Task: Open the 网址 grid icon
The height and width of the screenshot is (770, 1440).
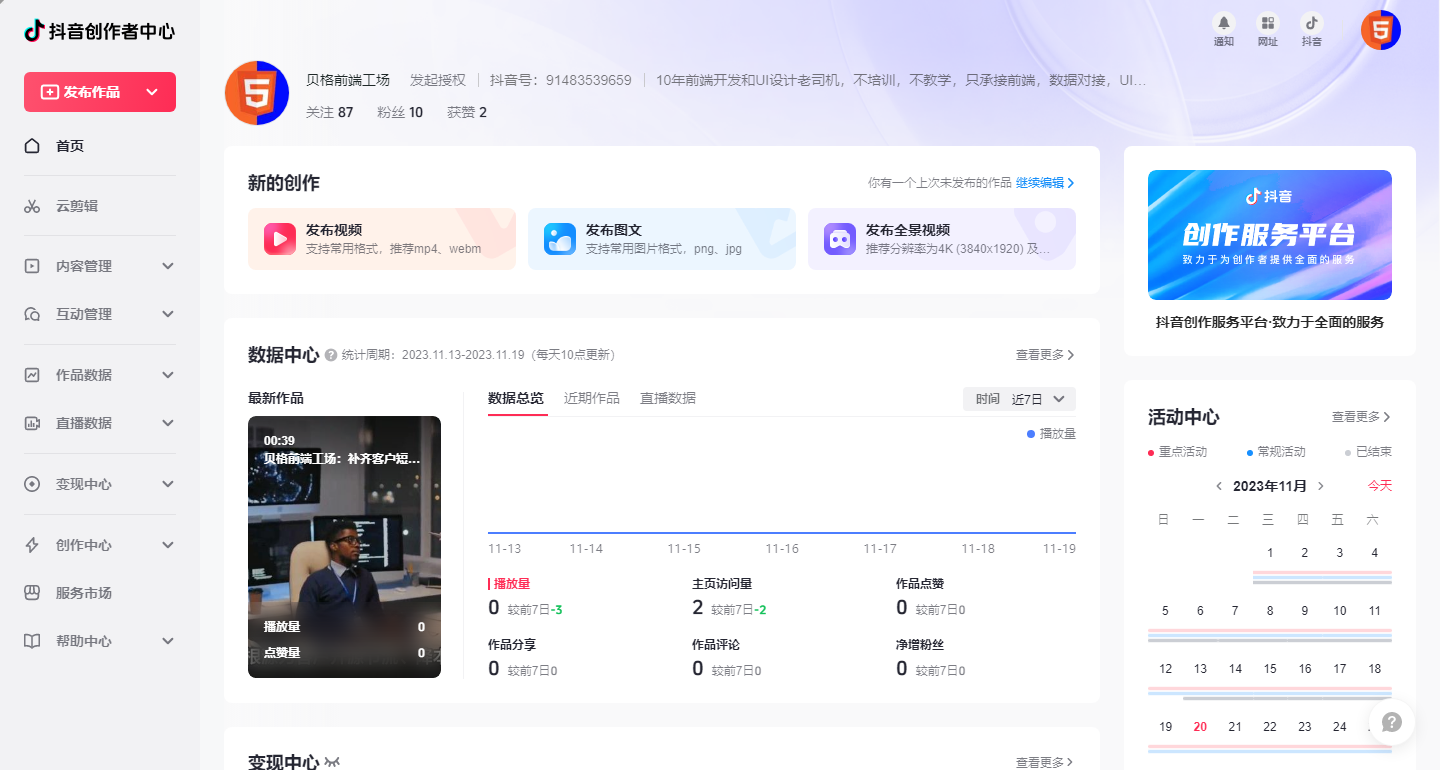Action: 1267,23
